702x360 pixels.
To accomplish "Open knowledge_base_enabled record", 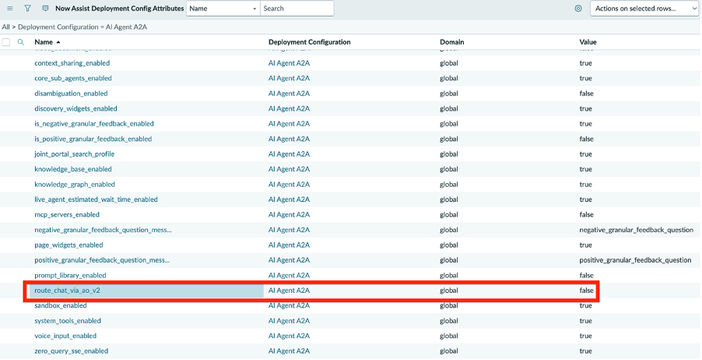I will tap(73, 169).
